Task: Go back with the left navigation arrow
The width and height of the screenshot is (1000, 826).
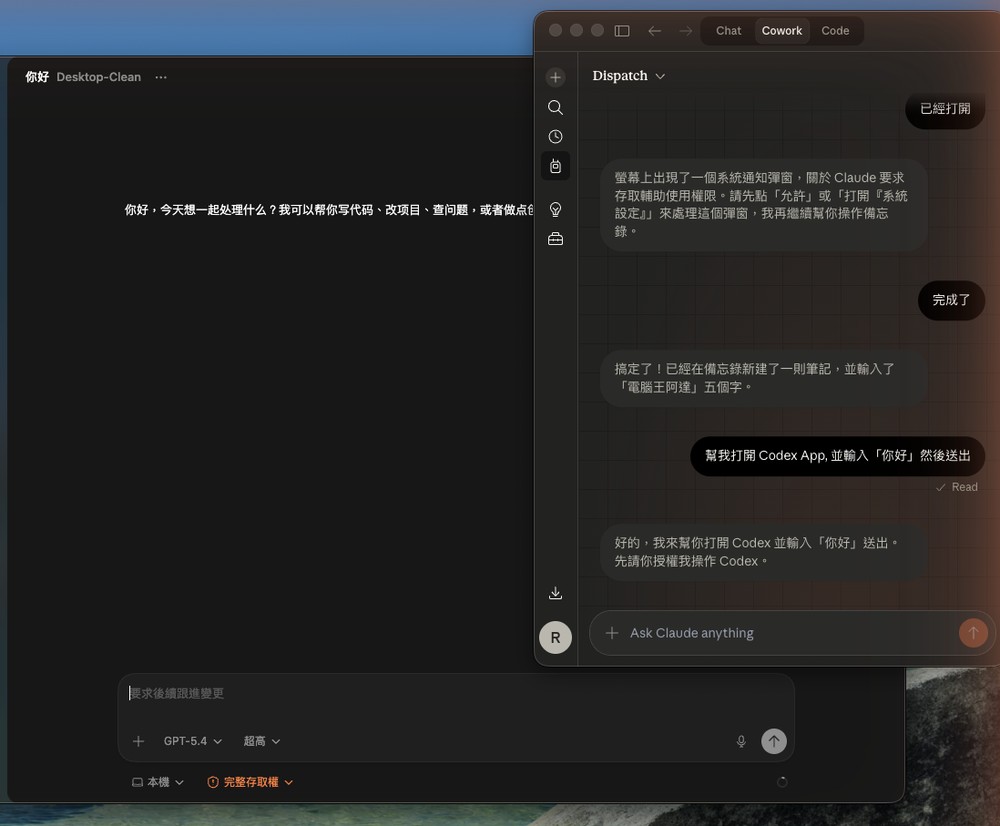Action: click(x=655, y=30)
